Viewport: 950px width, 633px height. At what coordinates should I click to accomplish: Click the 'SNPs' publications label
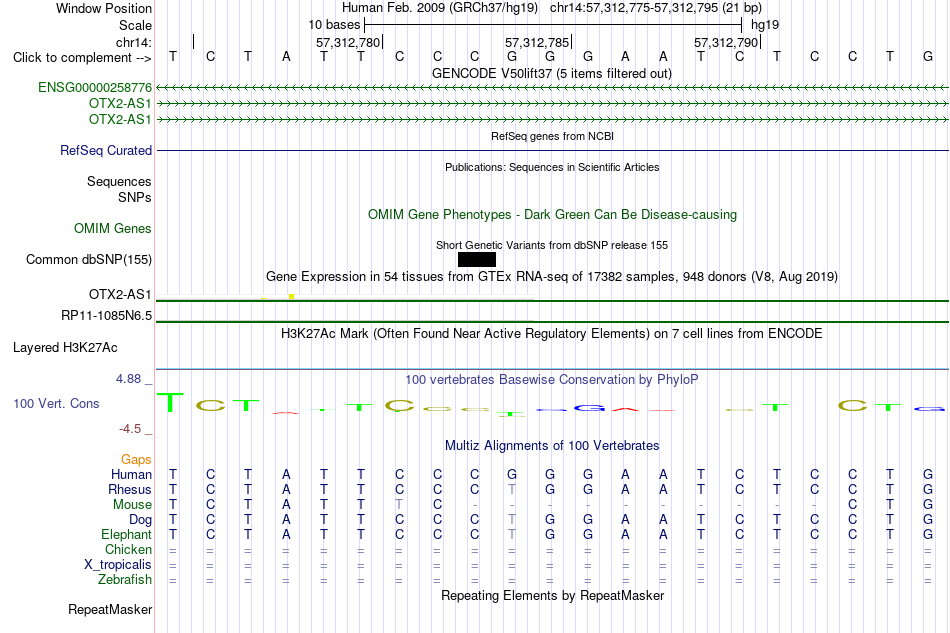coord(135,197)
